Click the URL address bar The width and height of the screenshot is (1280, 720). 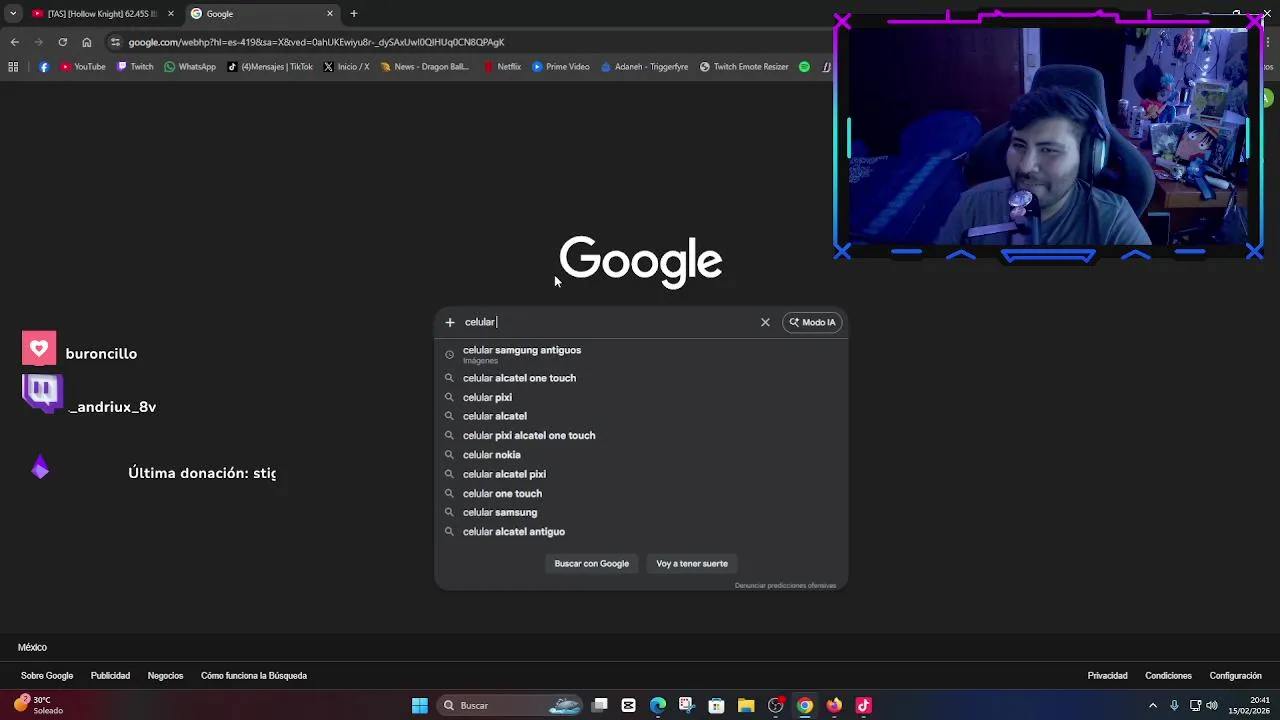(470, 42)
